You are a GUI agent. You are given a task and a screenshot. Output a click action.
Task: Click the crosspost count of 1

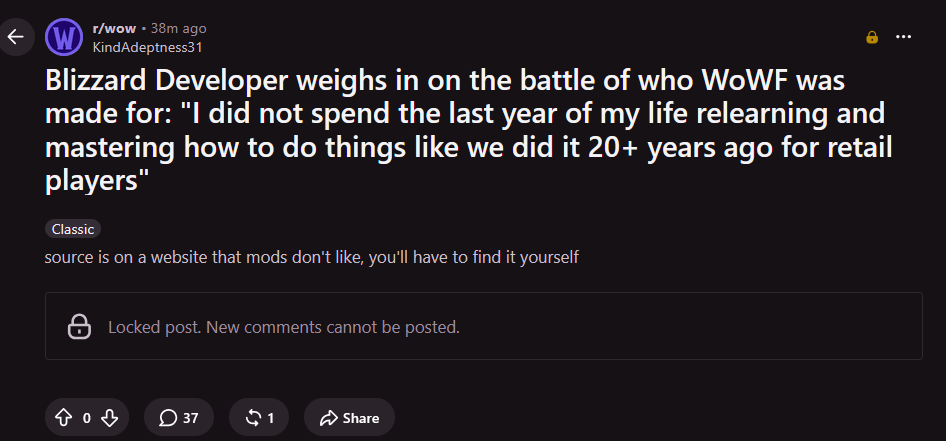pos(271,418)
